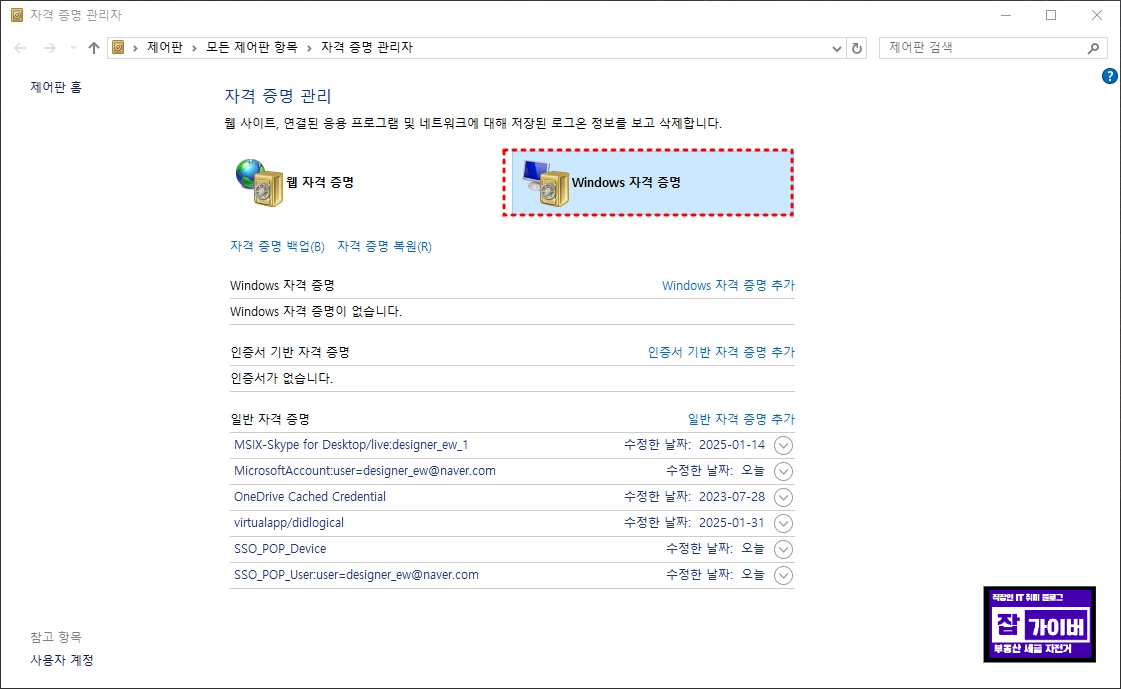The width and height of the screenshot is (1121, 689).
Task: Select the MSIX-Skype for Desktop/live:designer_ew_1 row text
Action: 351,445
